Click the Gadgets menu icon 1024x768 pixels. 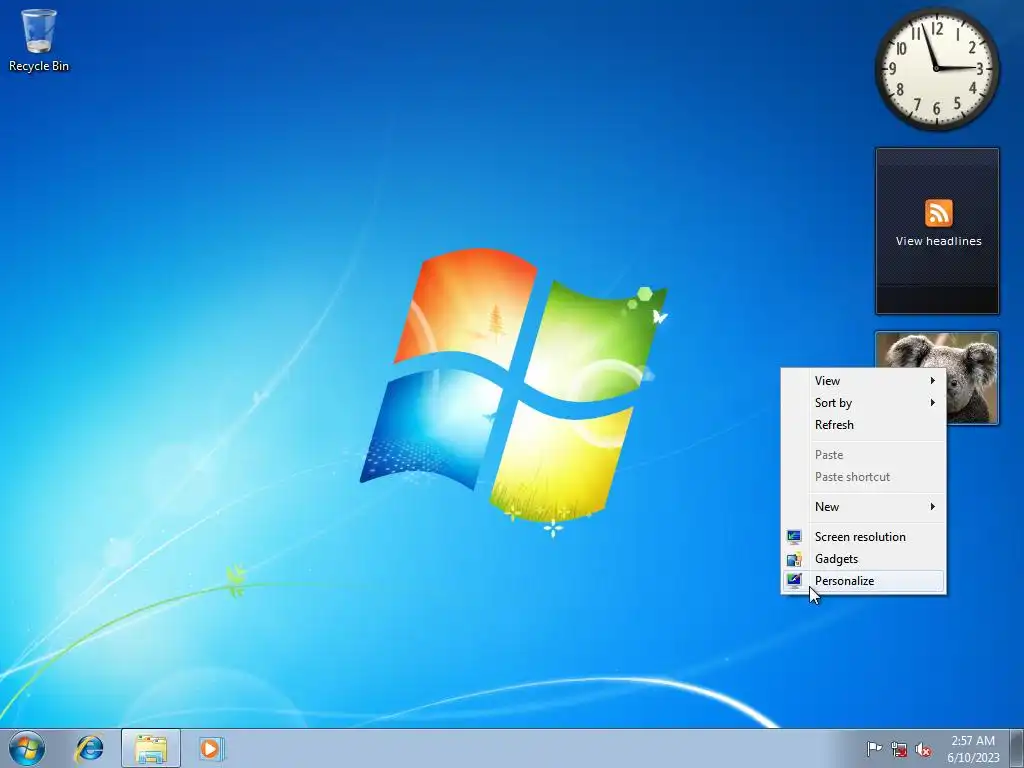(x=794, y=559)
